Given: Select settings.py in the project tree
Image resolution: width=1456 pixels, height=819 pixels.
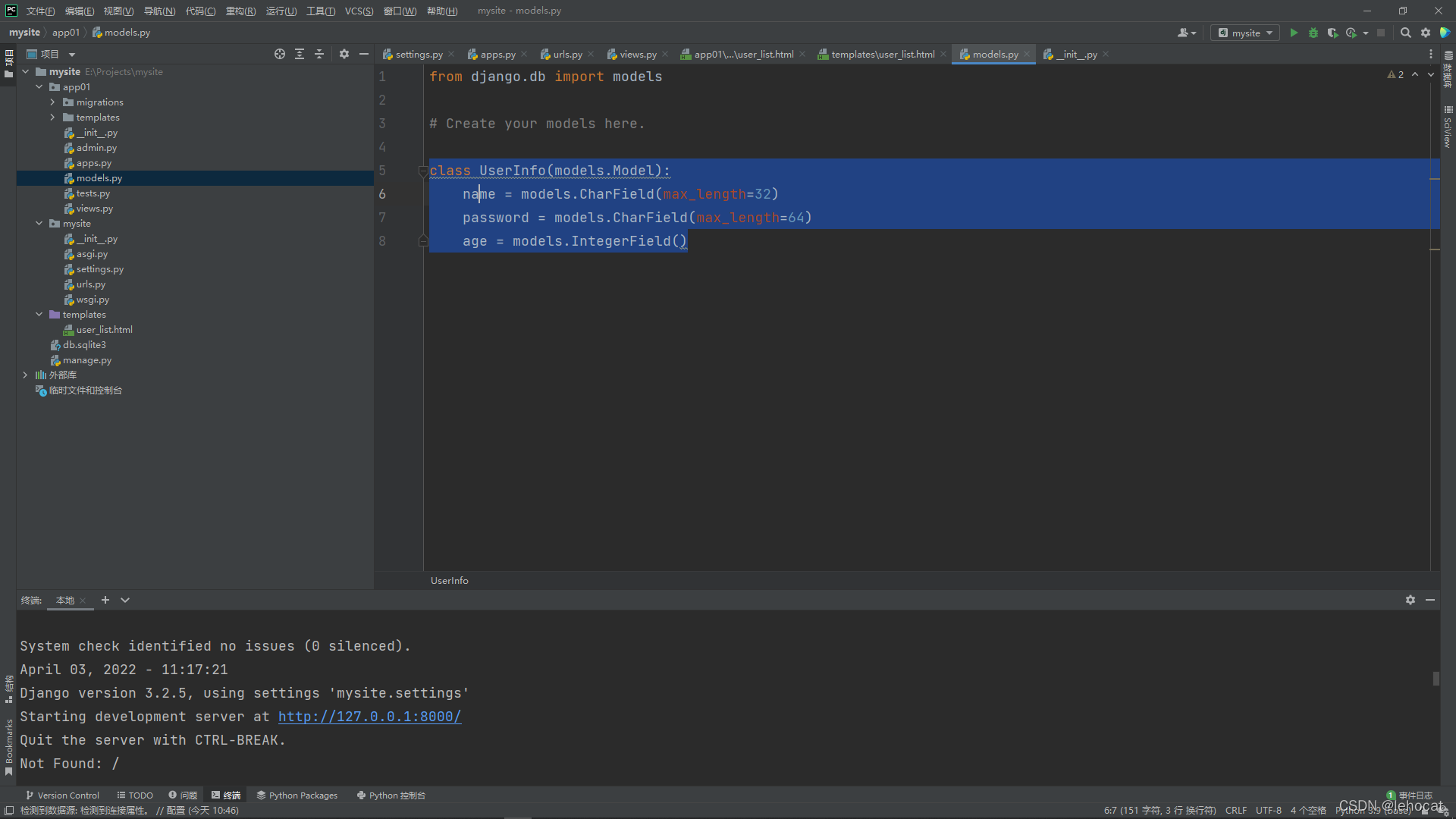Looking at the screenshot, I should click(99, 269).
